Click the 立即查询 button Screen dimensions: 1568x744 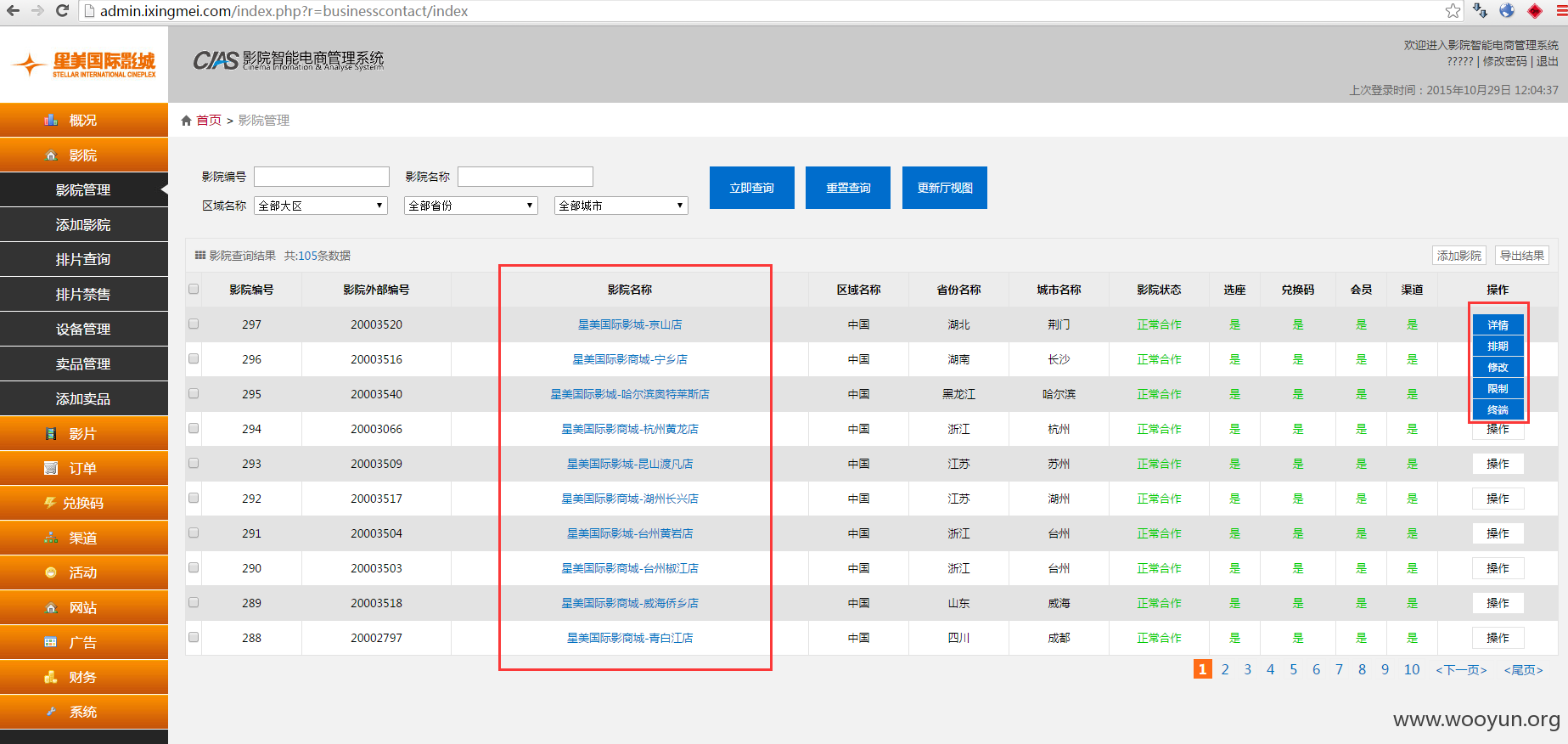pos(752,188)
